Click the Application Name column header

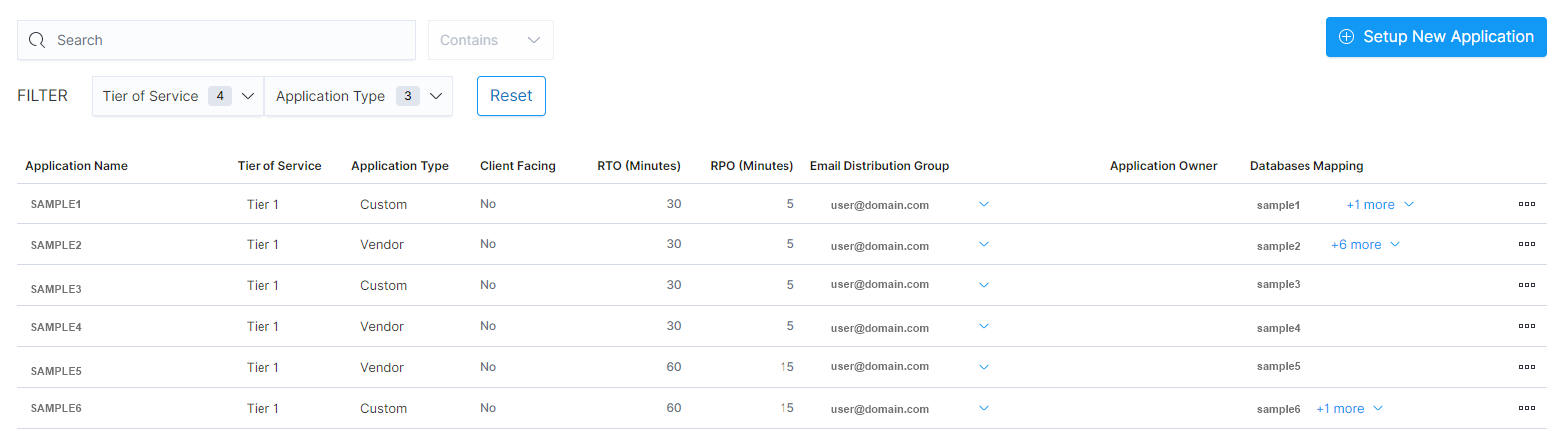pos(77,166)
